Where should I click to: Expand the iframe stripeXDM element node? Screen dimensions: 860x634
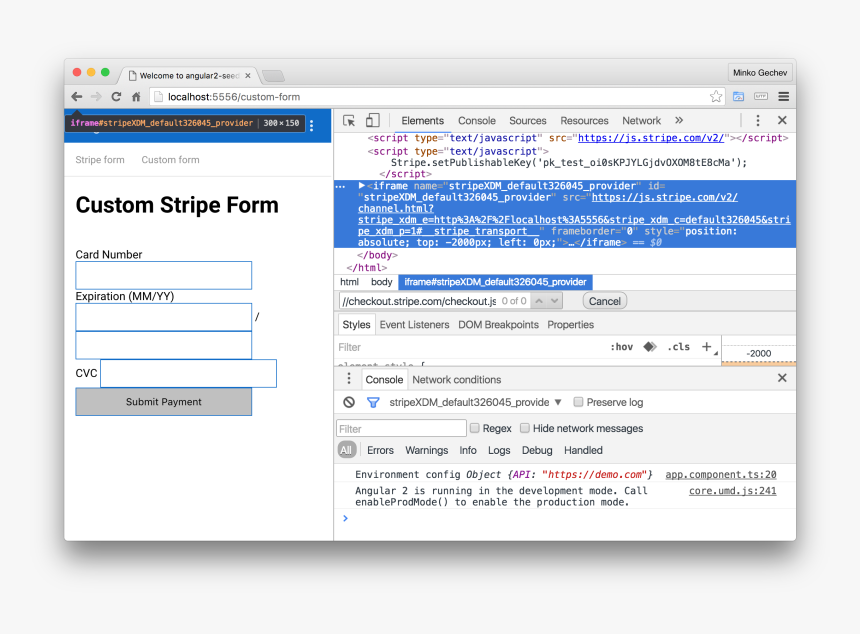pos(361,185)
